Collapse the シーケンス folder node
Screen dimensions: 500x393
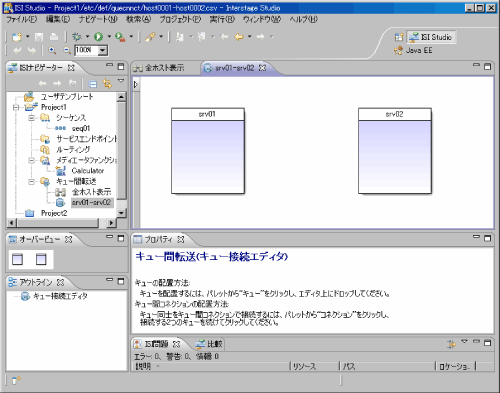[x=31, y=118]
